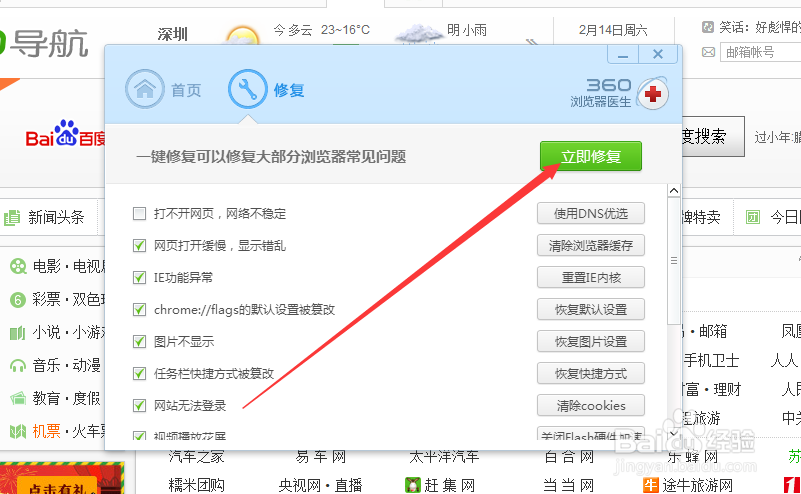Click the rainy cloud weather icon
This screenshot has width=801, height=494.
[x=419, y=34]
